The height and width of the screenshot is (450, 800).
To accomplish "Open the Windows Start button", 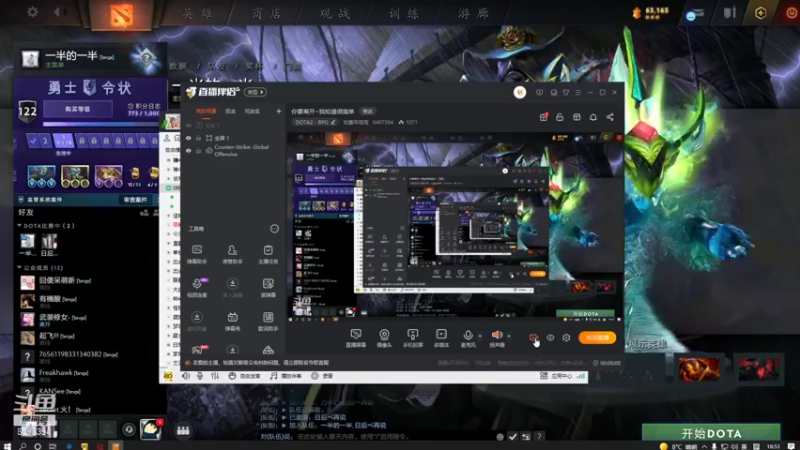I will tap(7, 446).
